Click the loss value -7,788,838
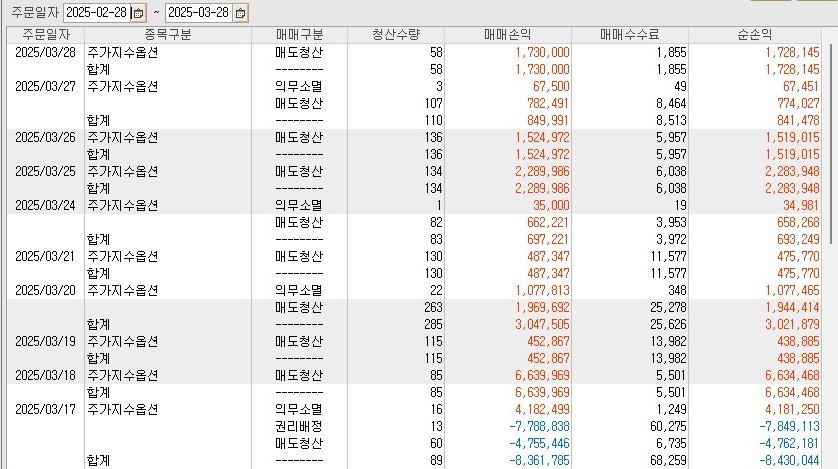Viewport: 838px width, 469px height. click(539, 426)
